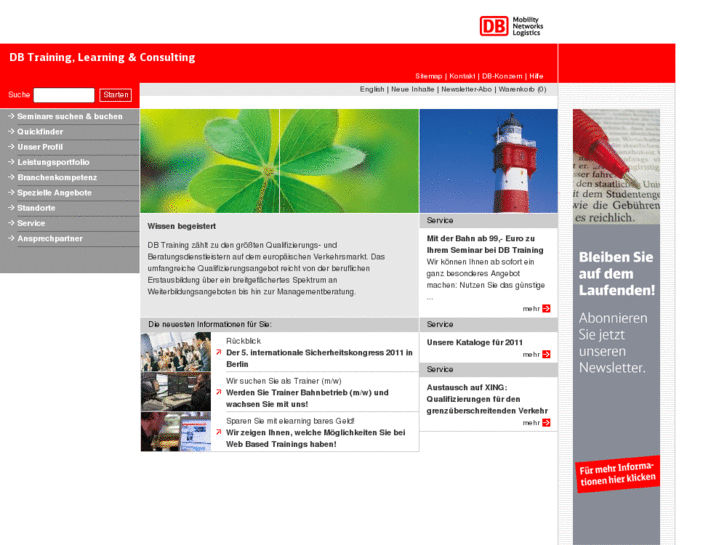This screenshot has height=545, width=727.
Task: Open the Sitemap link
Action: (428, 76)
